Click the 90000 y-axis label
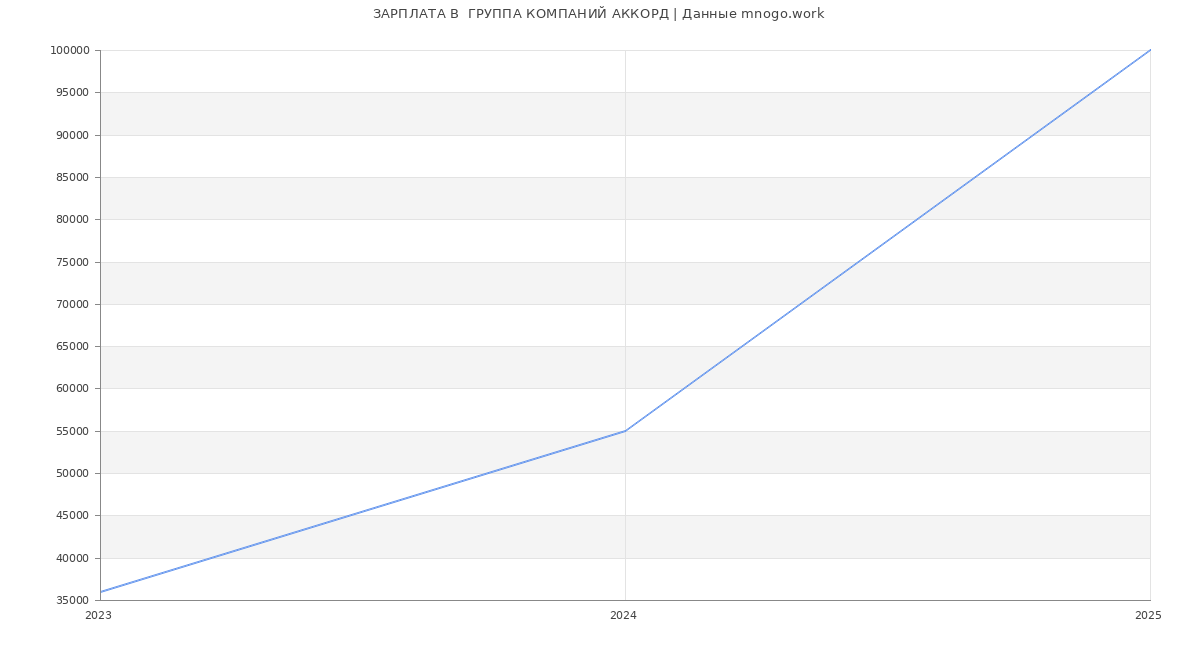Screen dimensions: 1200x650 pyautogui.click(x=72, y=135)
